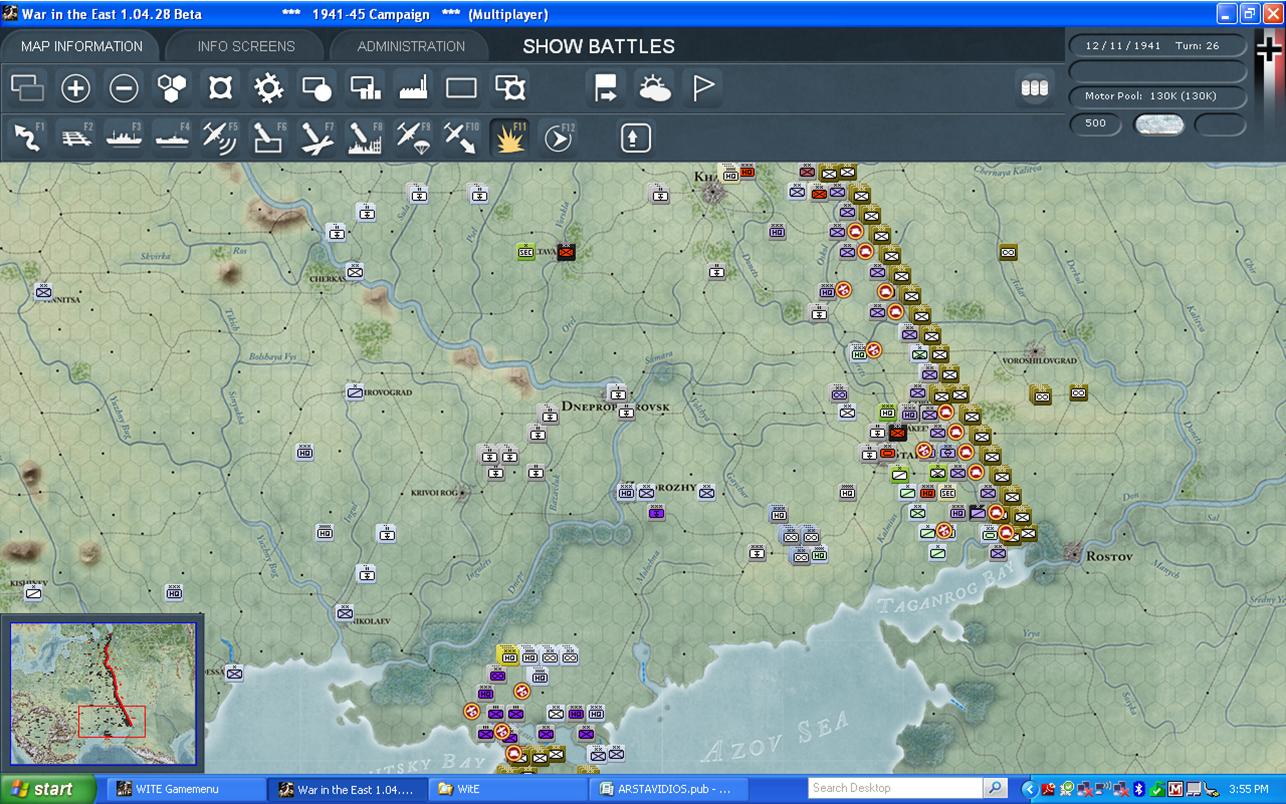The image size is (1286, 804).
Task: Click the 500 value button
Action: (1096, 124)
